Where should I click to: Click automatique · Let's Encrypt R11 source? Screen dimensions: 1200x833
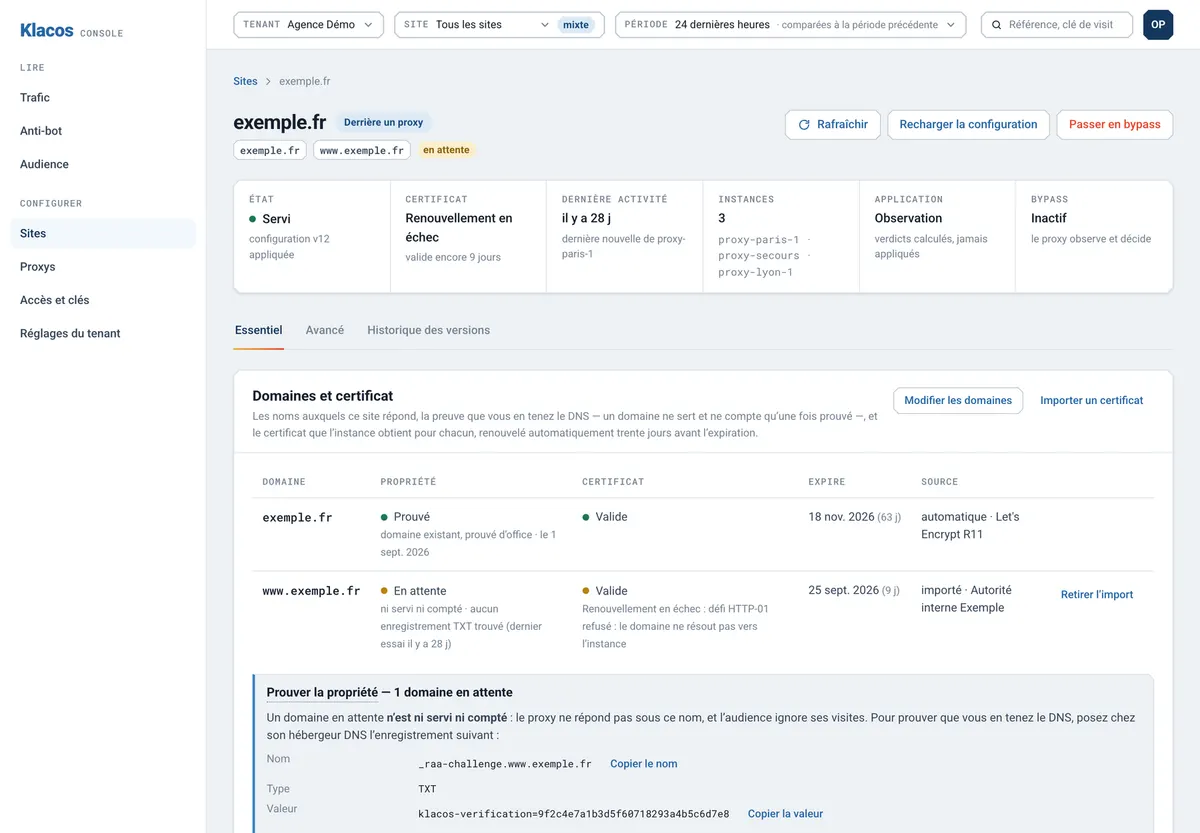pyautogui.click(x=970, y=526)
